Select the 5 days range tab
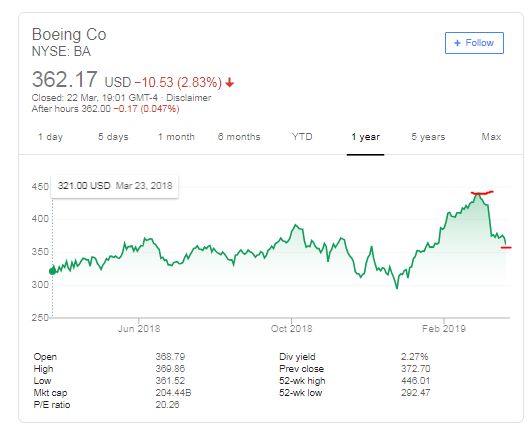This screenshot has width=531, height=432. coord(113,137)
